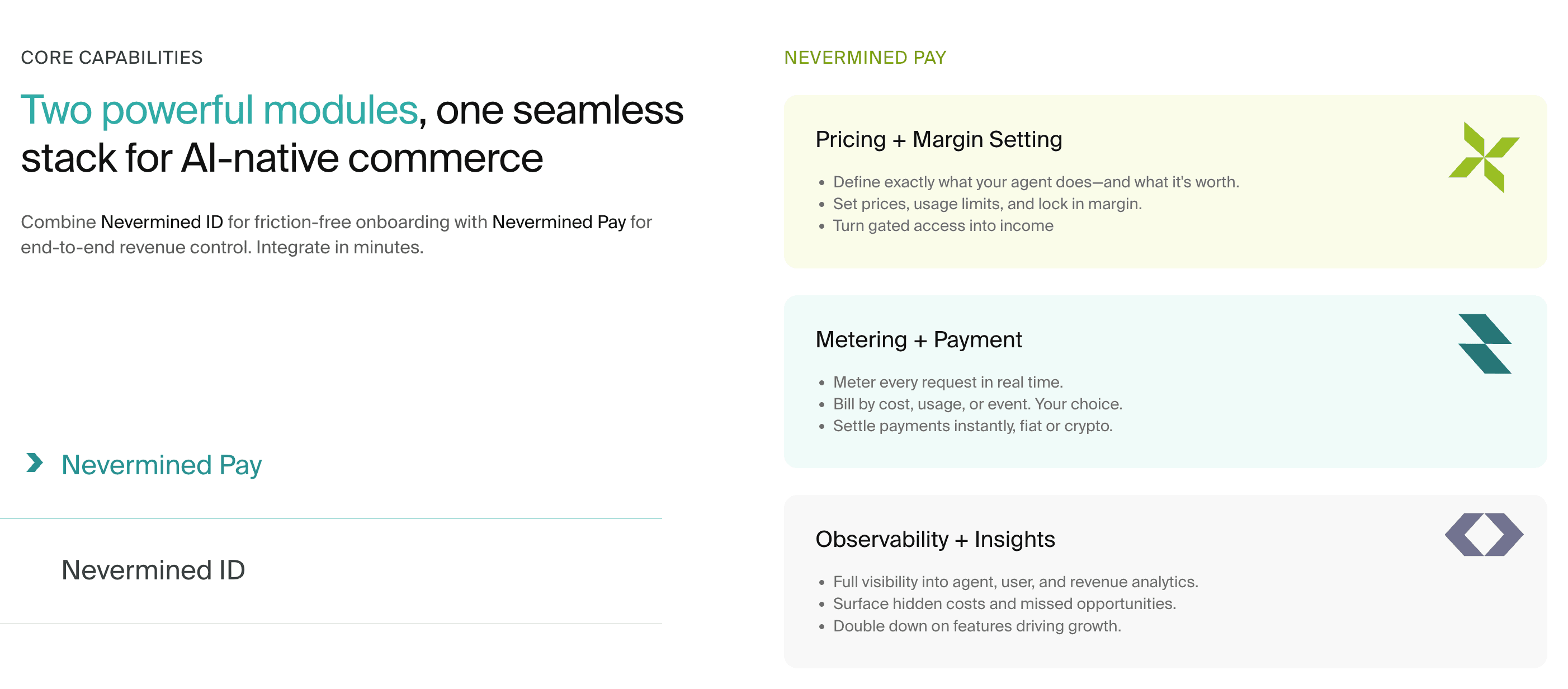This screenshot has width=1568, height=689.
Task: Click the teal zigzag Metering icon
Action: (x=1485, y=344)
